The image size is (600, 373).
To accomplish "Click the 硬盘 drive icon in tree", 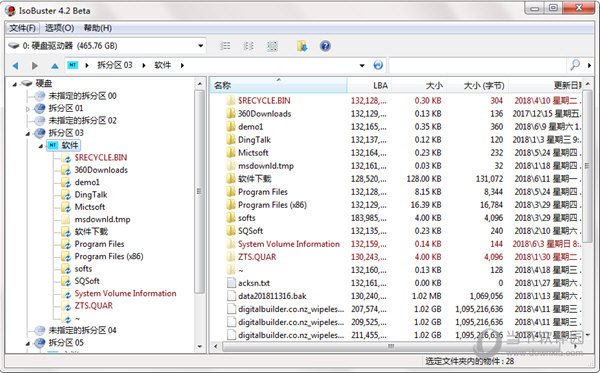I will pyautogui.click(x=26, y=83).
